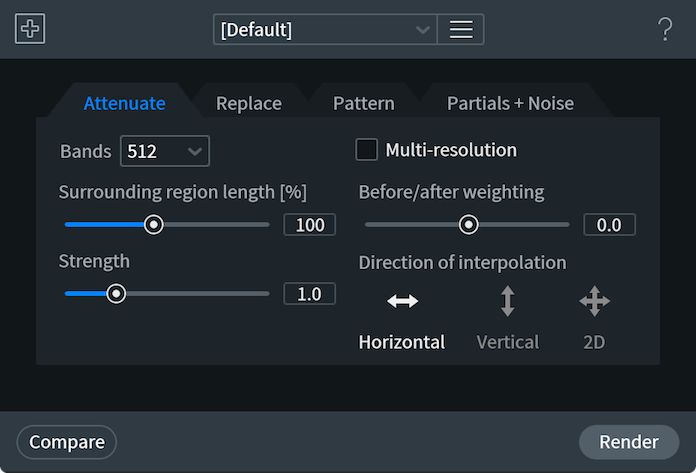Switch to the Replace tab

point(249,103)
